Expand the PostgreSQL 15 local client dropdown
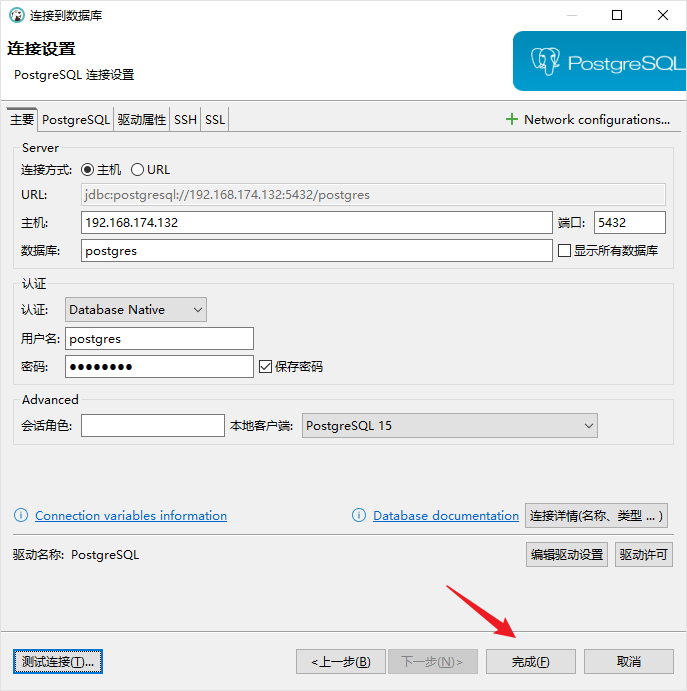 click(450, 426)
